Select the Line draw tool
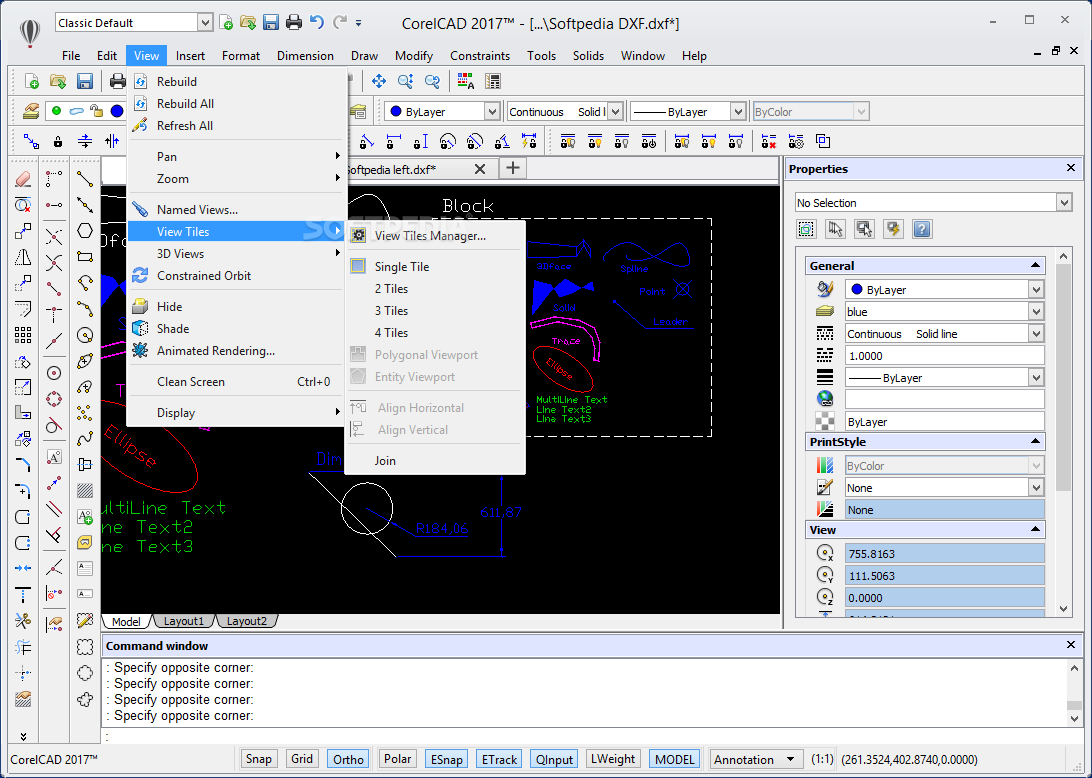Viewport: 1092px width, 778px height. tap(85, 179)
